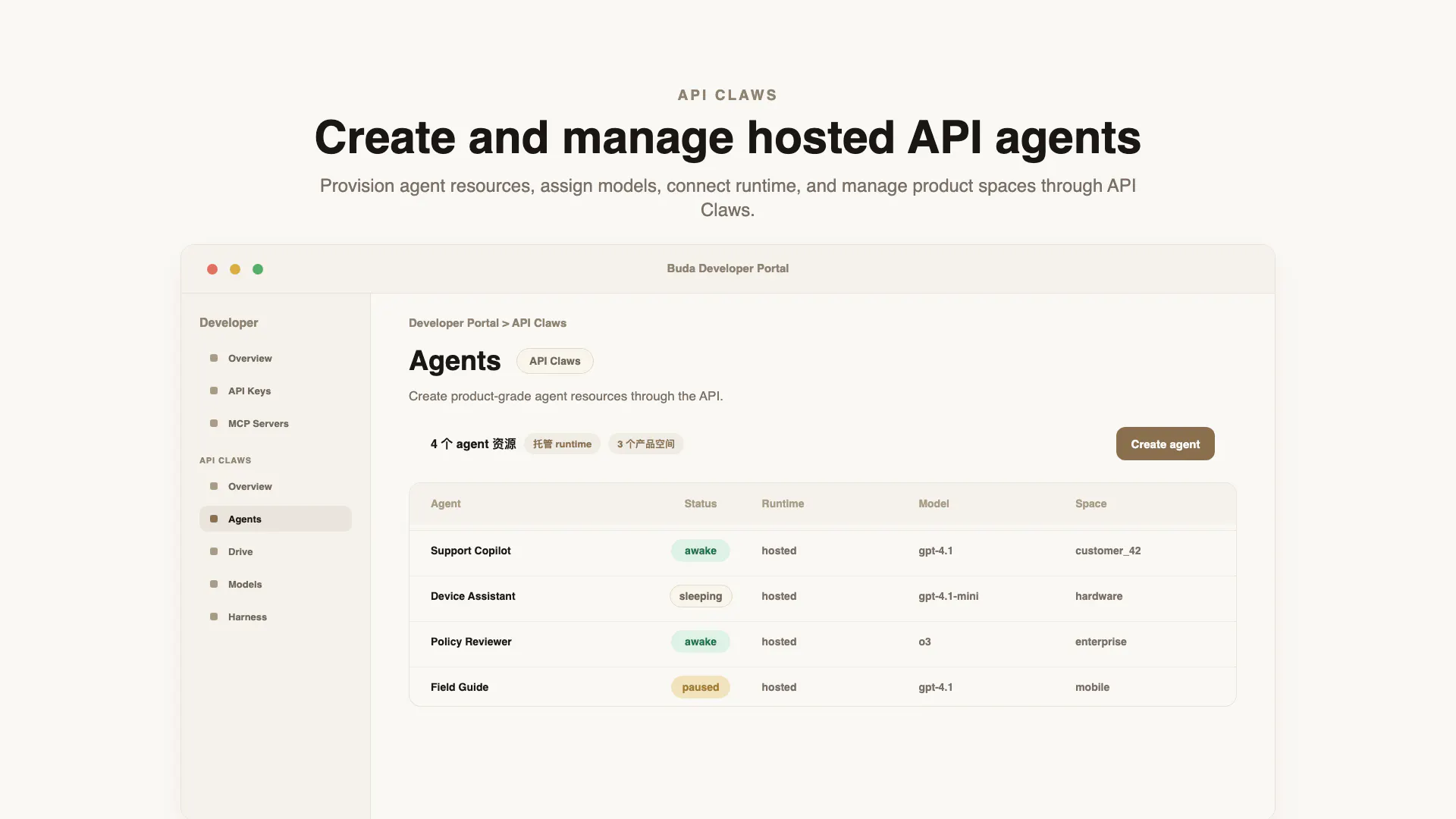Open the Support Copilot agent row
This screenshot has height=819, width=1456.
pyautogui.click(x=823, y=551)
